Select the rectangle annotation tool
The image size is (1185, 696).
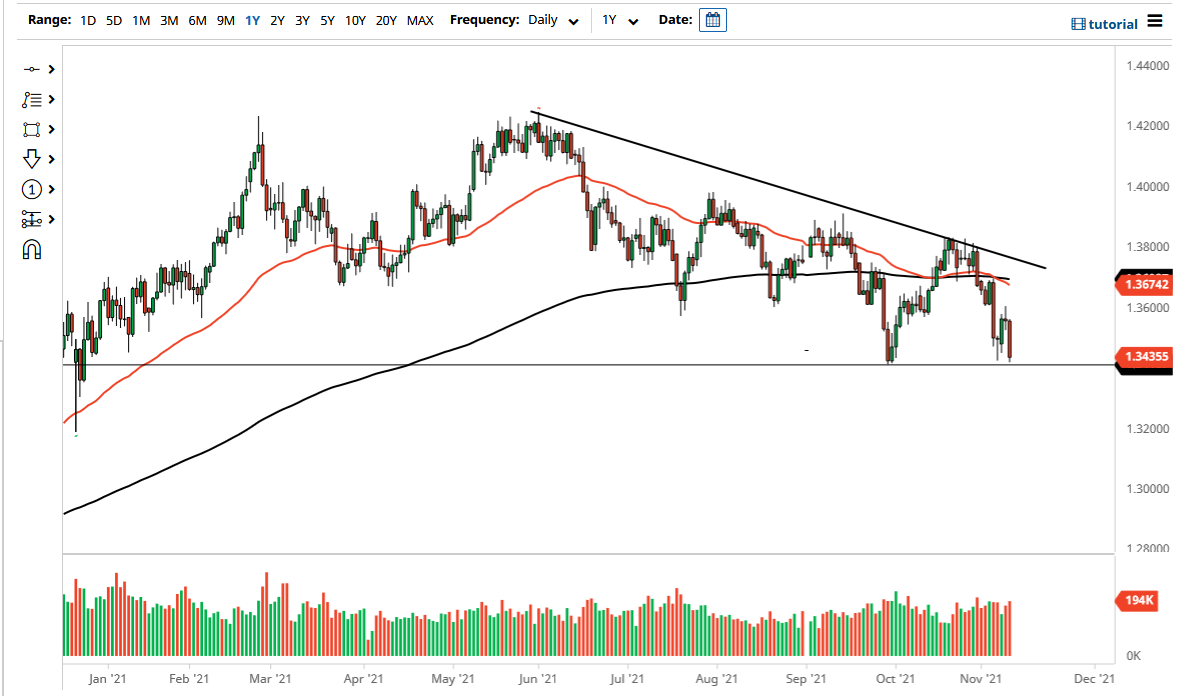[x=30, y=129]
